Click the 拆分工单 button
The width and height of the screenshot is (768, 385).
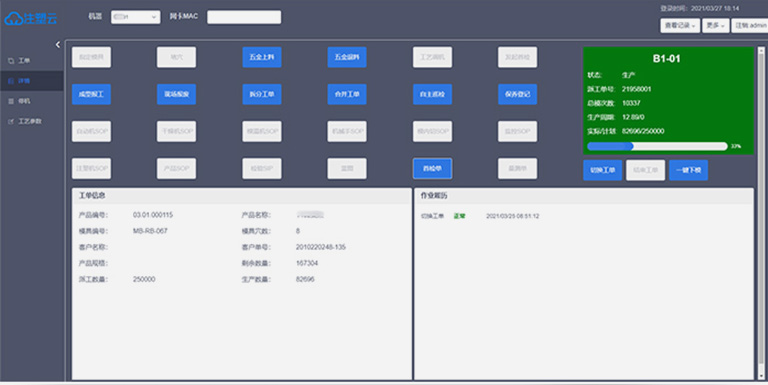[262, 94]
